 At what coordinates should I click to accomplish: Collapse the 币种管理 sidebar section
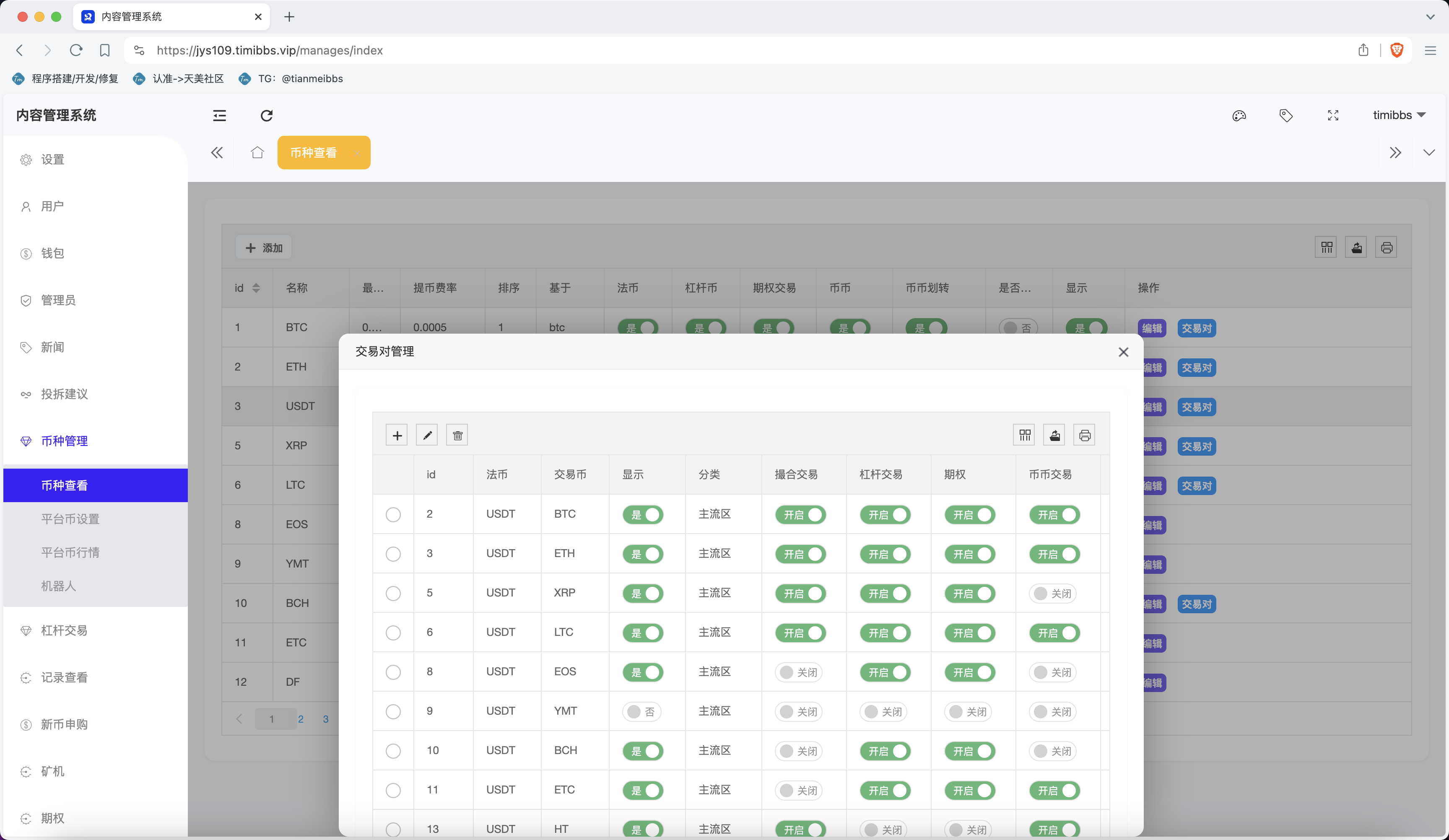pos(65,441)
